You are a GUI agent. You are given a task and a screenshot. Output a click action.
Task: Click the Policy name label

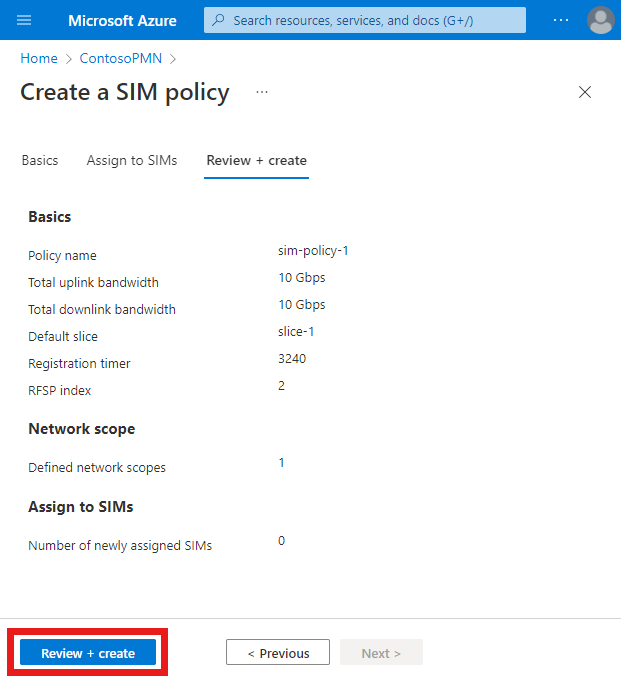tap(62, 256)
